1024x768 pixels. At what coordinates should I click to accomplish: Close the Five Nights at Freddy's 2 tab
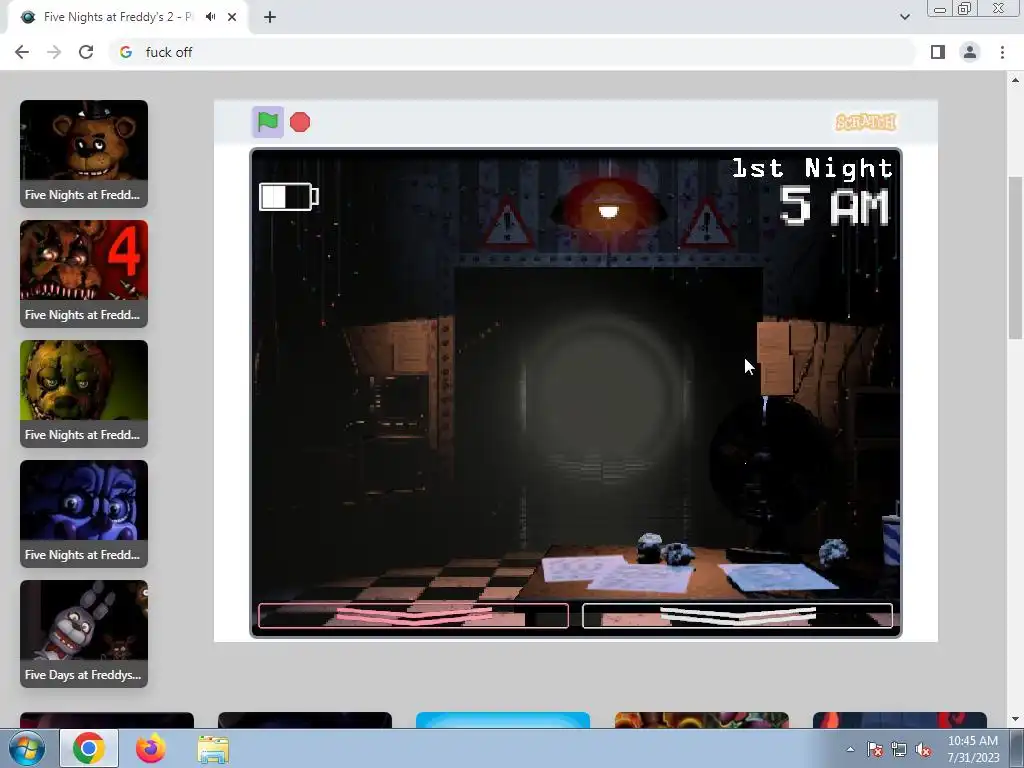232,17
